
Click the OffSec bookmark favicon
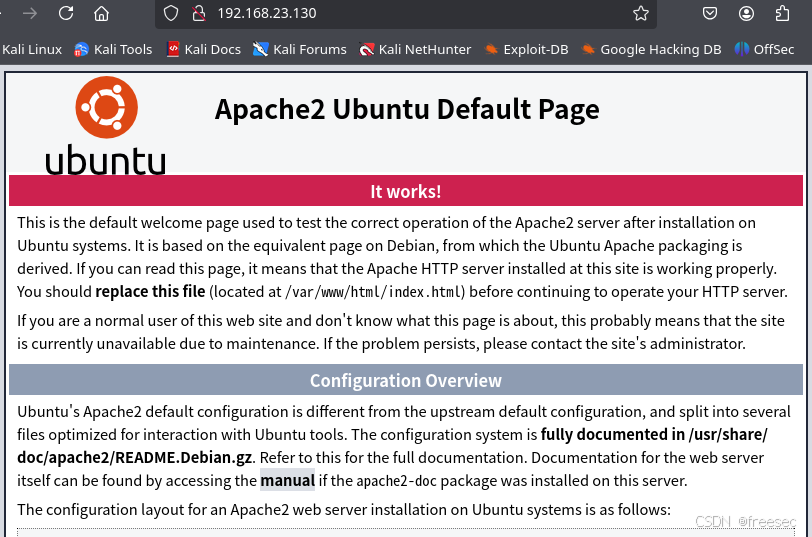tap(742, 50)
